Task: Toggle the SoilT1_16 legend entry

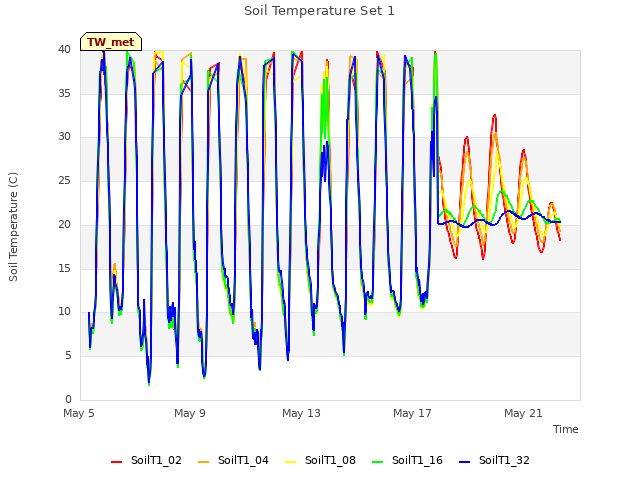Action: [x=407, y=460]
